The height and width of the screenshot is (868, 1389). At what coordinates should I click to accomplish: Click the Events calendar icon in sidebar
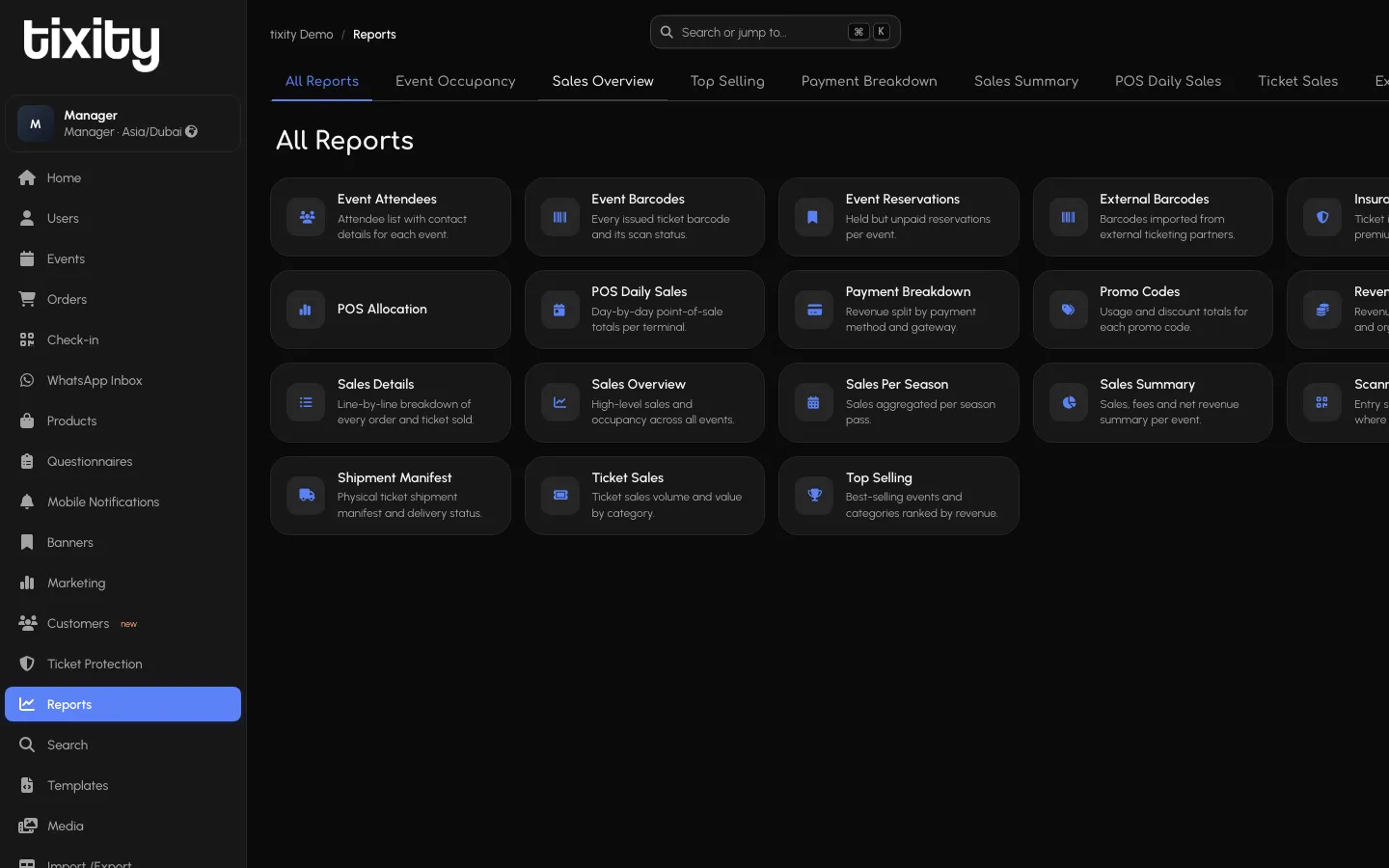[27, 258]
